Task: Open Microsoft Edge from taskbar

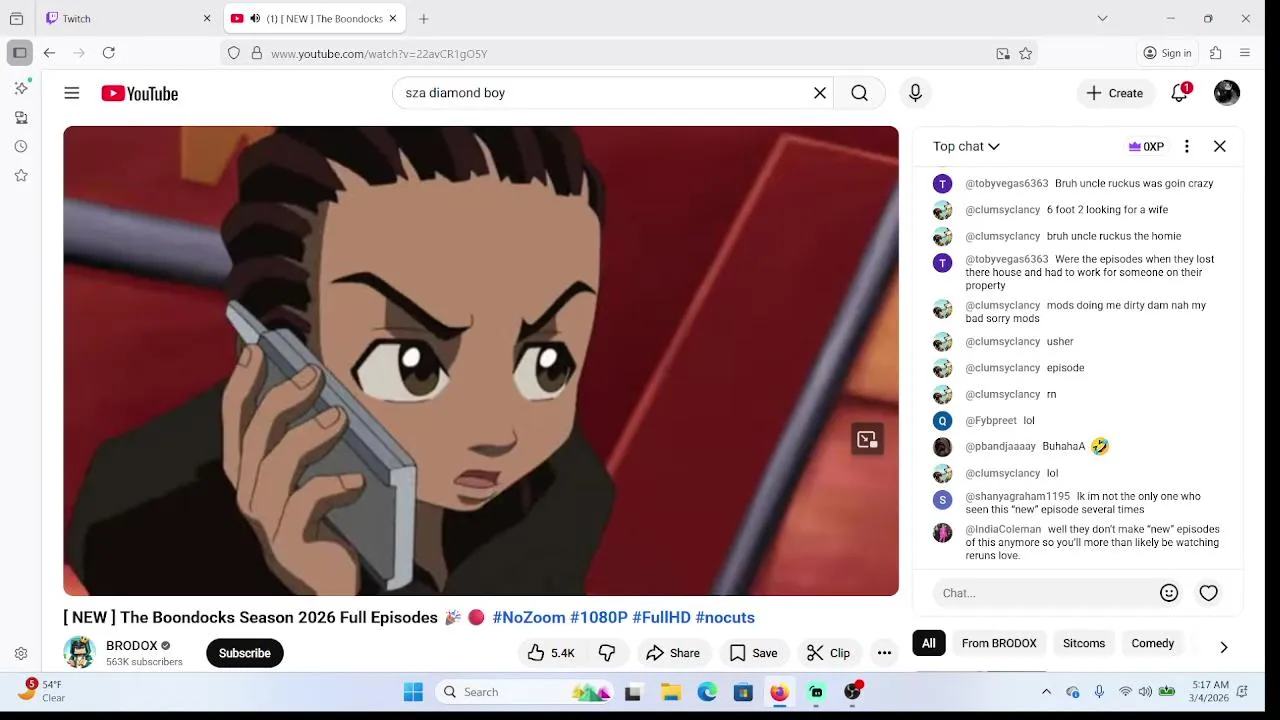Action: pos(707,692)
